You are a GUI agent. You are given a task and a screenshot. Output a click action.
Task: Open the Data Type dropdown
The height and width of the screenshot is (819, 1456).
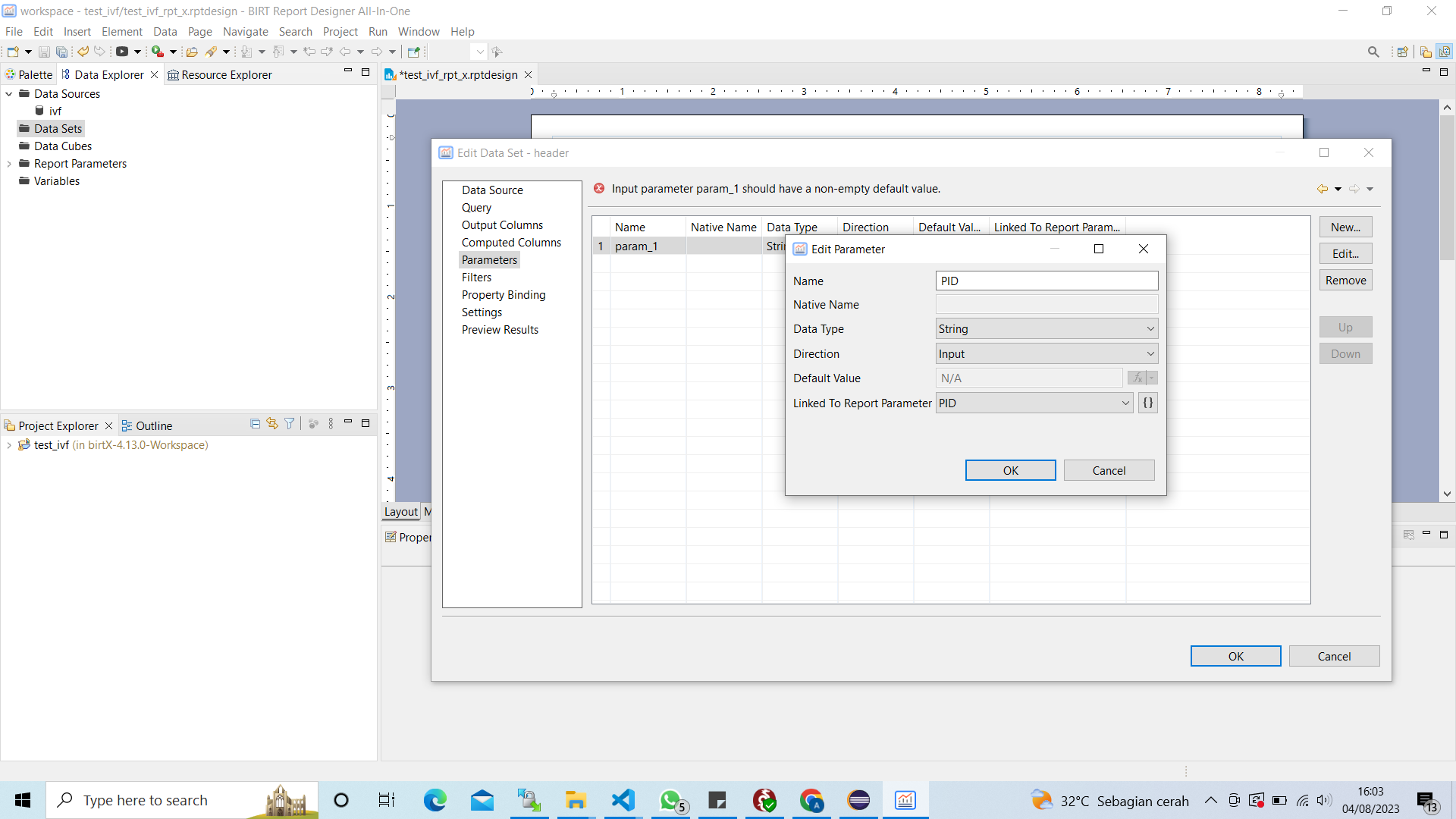tap(1046, 329)
